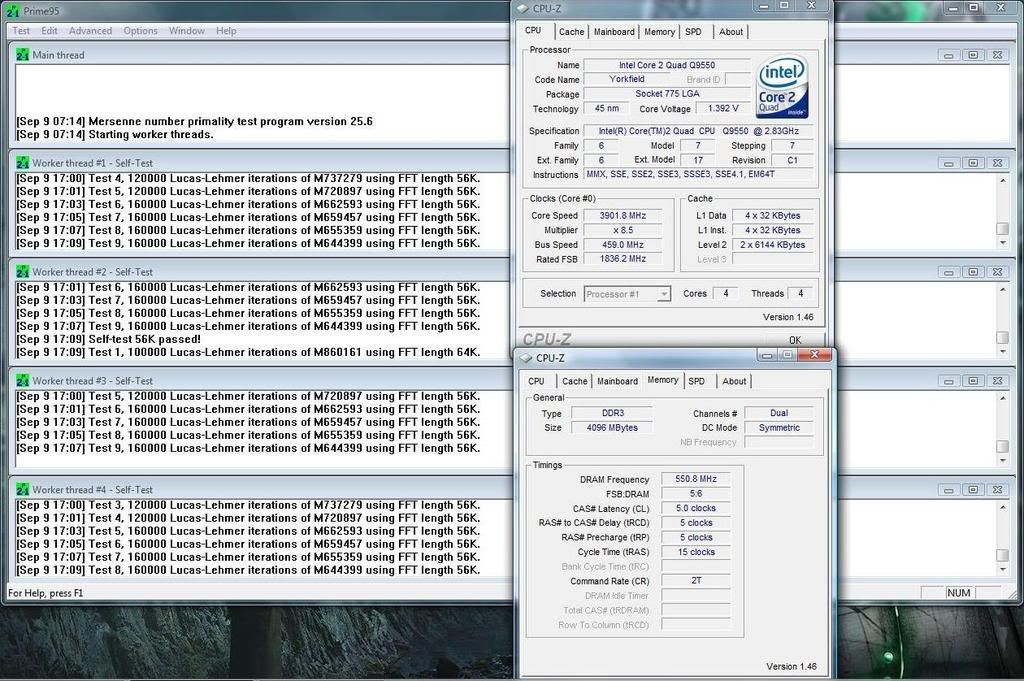
Task: Open the Options menu in Prime95
Action: tap(140, 31)
